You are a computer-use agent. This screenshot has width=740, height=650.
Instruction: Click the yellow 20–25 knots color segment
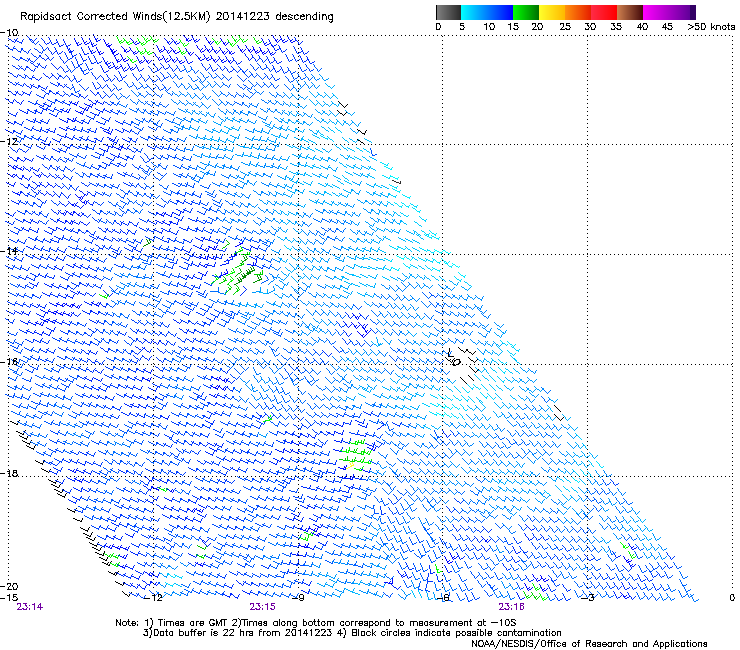pyautogui.click(x=552, y=12)
